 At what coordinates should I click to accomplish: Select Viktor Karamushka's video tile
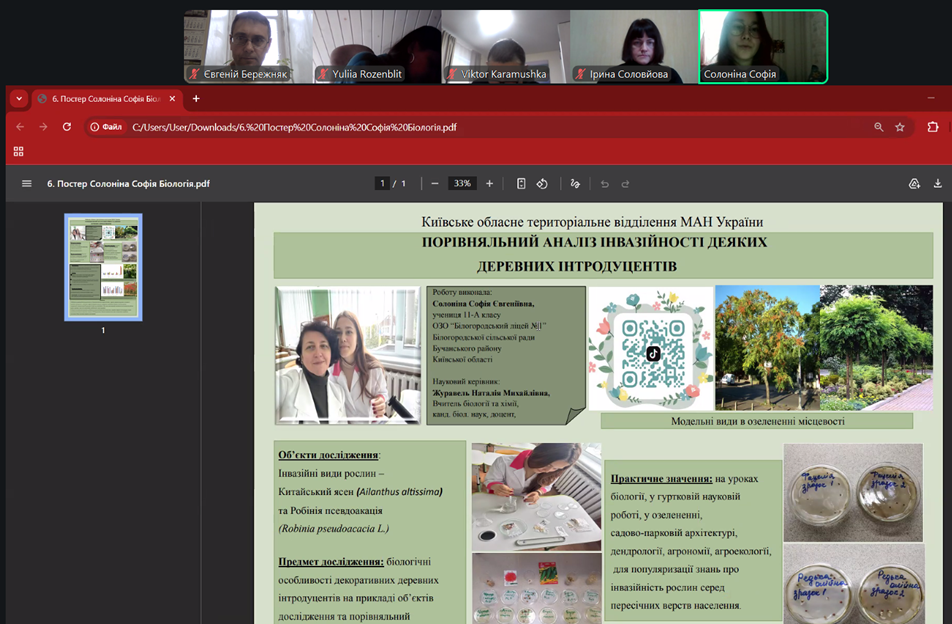click(505, 47)
